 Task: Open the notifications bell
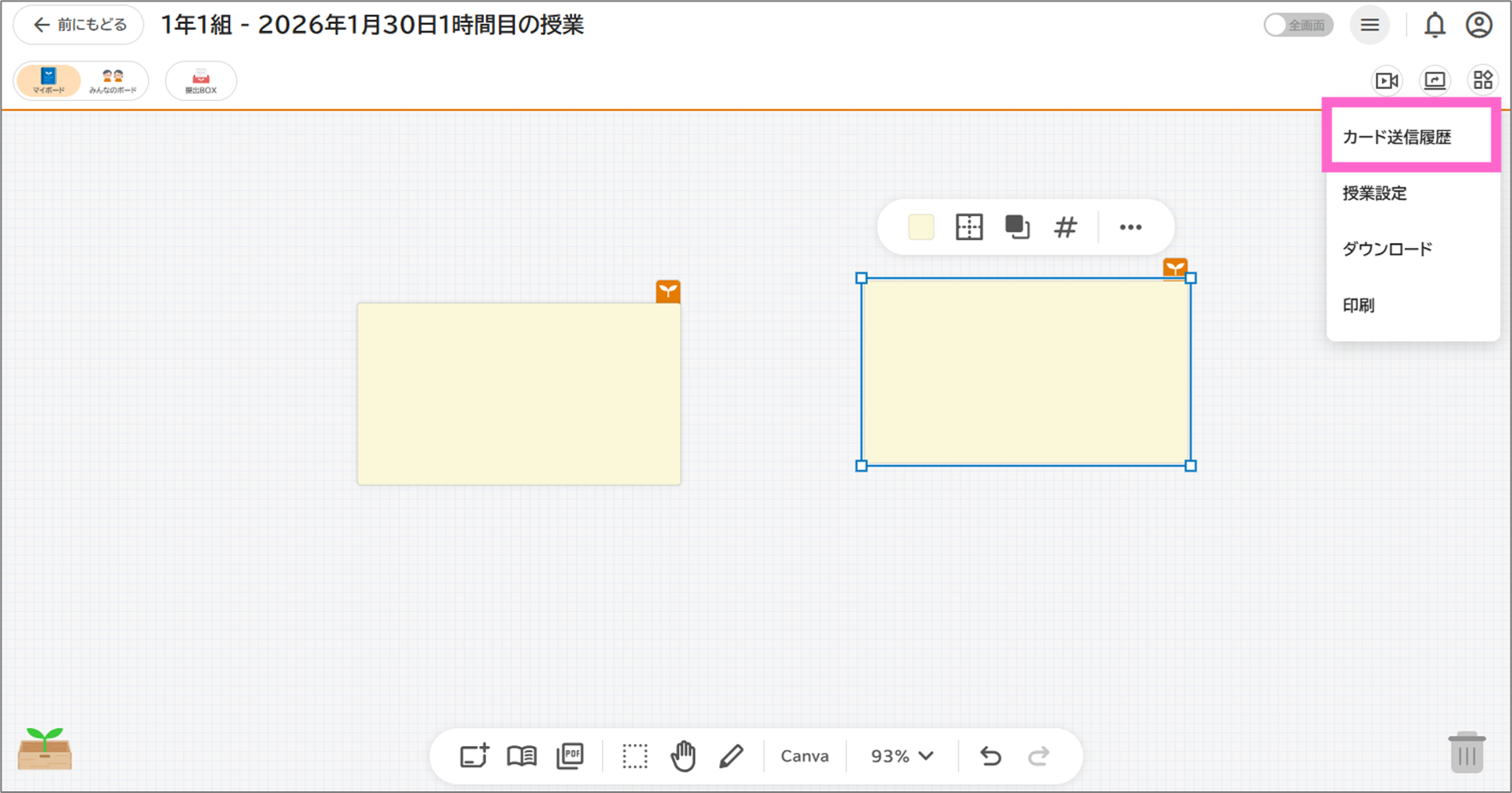[x=1434, y=26]
